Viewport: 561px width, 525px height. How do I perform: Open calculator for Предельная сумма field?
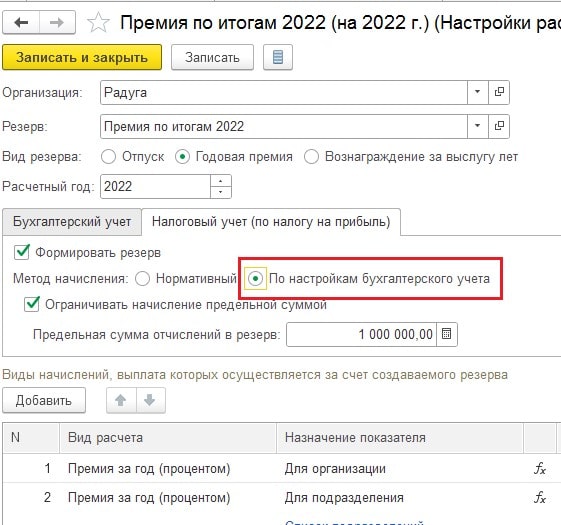click(447, 334)
